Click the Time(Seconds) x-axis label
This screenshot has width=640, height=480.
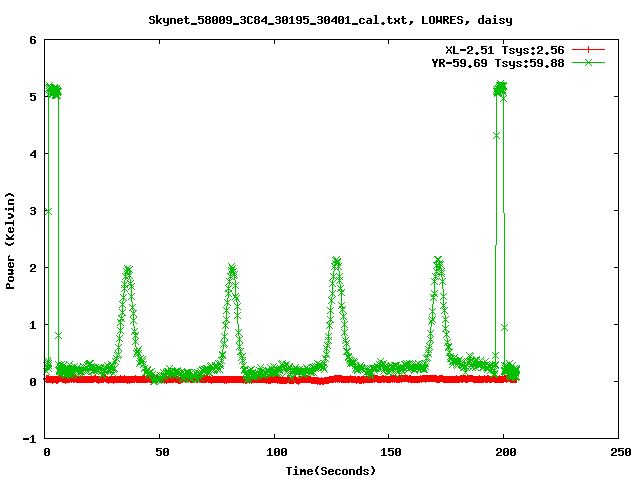tap(330, 470)
